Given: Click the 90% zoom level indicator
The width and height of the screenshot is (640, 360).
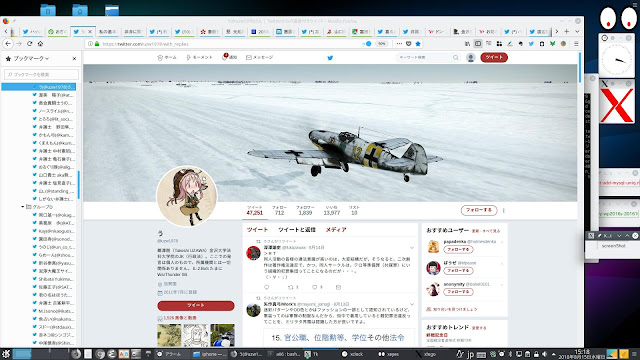Looking at the screenshot, I should click(x=381, y=44).
